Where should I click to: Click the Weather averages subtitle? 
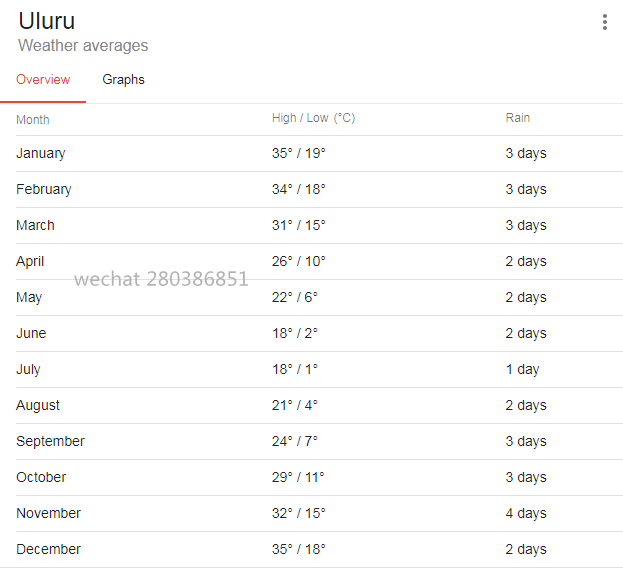pyautogui.click(x=83, y=46)
